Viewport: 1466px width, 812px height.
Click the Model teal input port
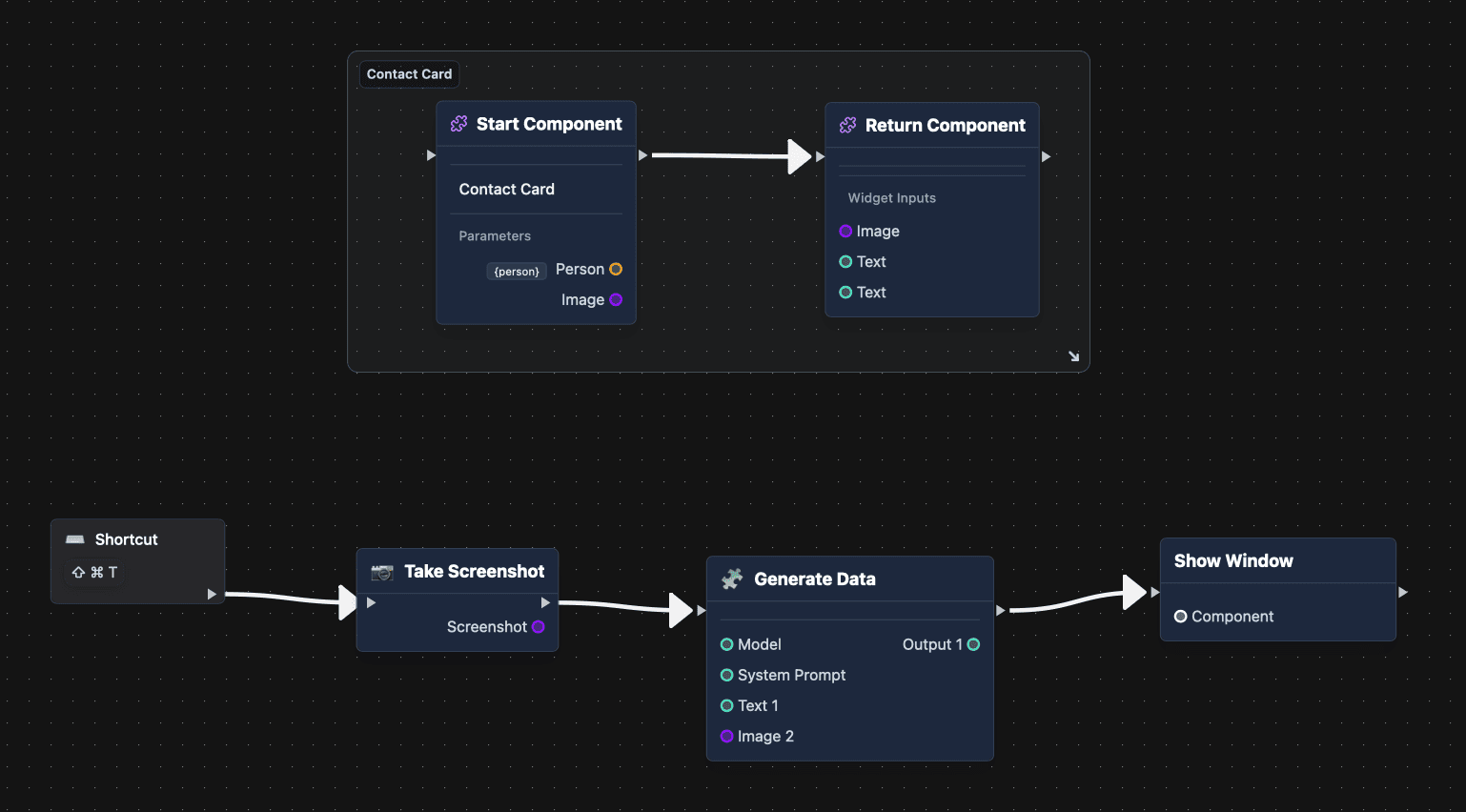click(x=727, y=645)
